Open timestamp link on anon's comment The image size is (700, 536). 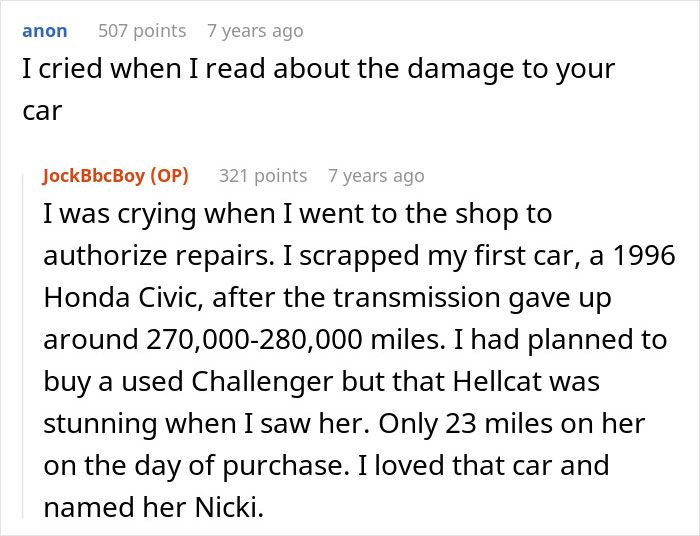pos(254,31)
